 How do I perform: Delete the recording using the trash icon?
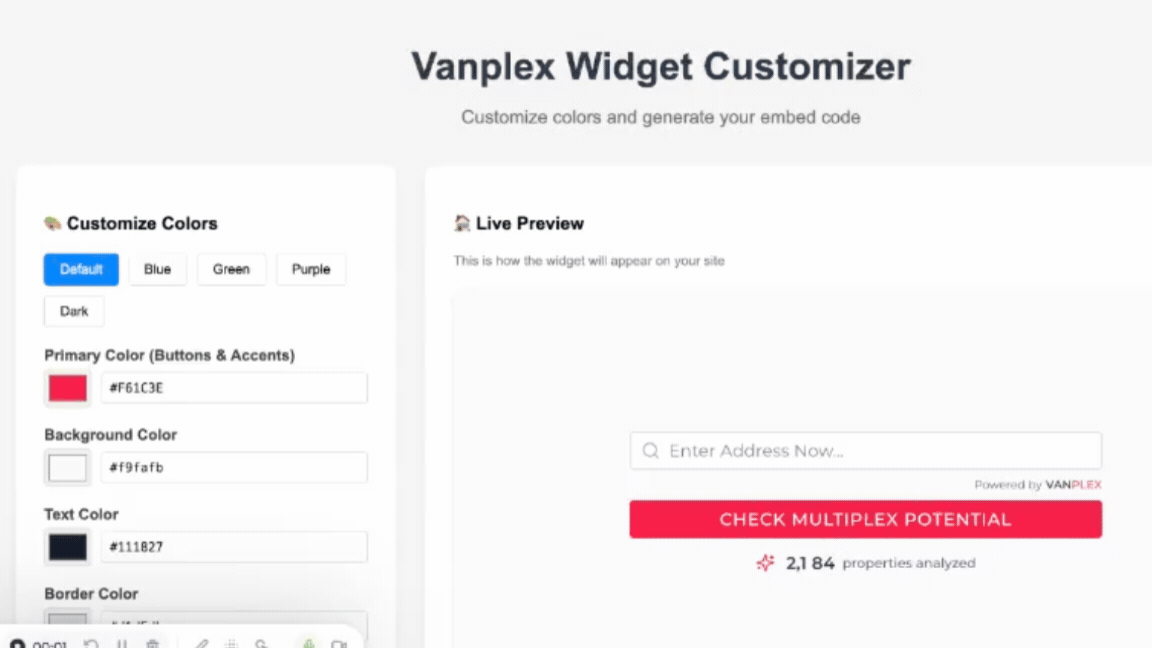click(152, 644)
